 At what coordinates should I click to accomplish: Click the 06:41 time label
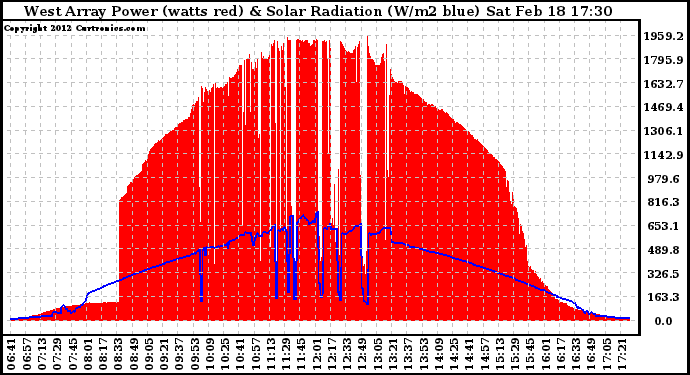coord(10,354)
